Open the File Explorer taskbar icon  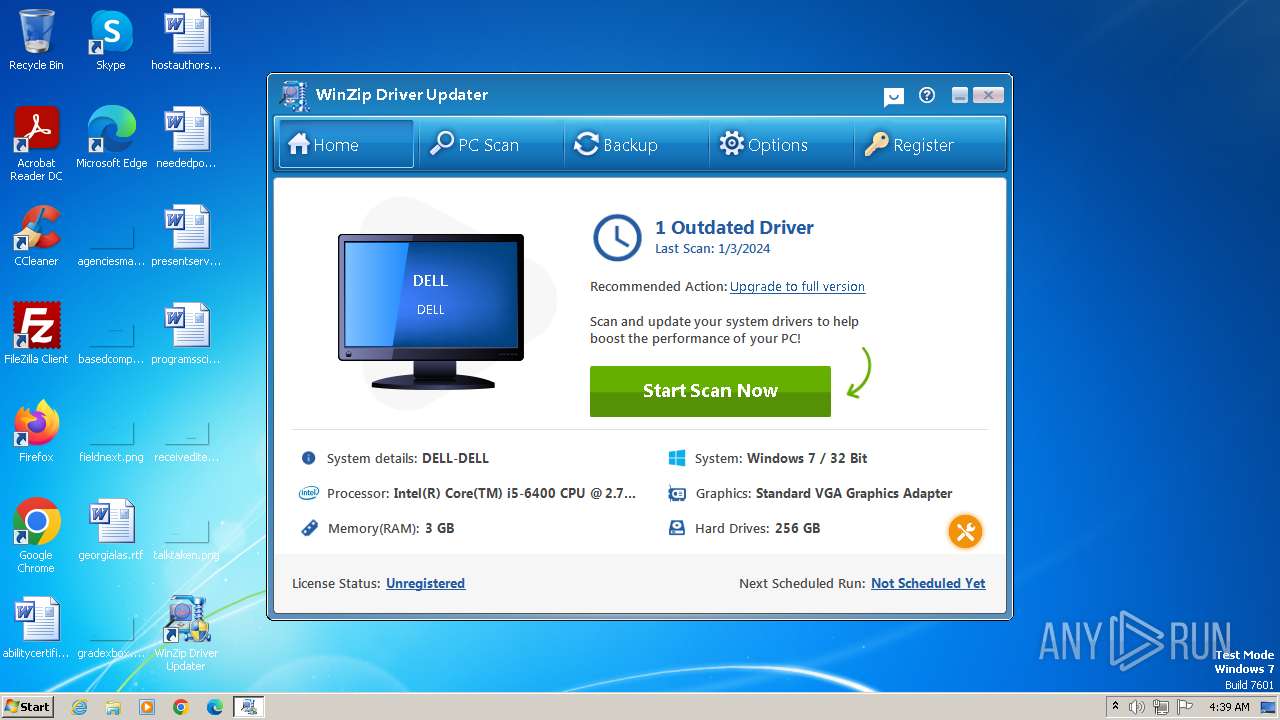click(113, 707)
